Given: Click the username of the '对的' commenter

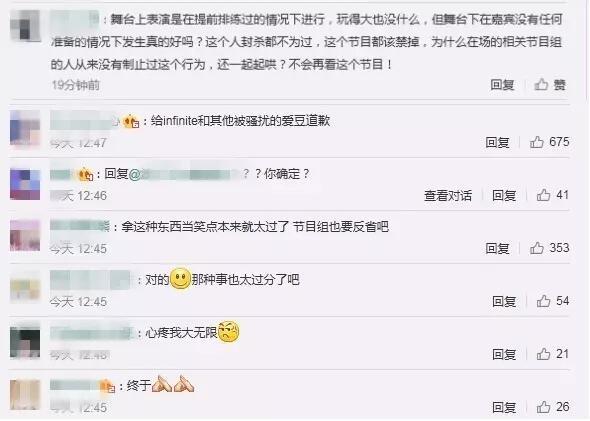Looking at the screenshot, I should tap(90, 280).
